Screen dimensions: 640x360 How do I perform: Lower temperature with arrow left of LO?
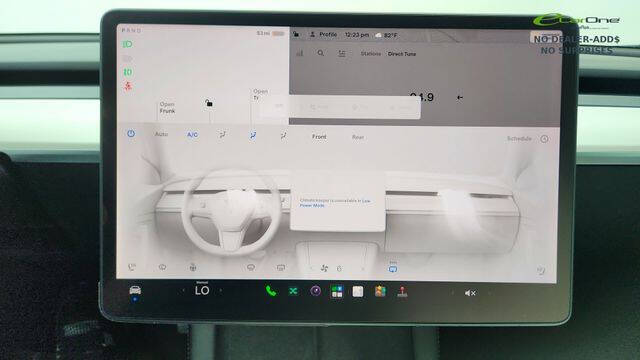click(183, 290)
